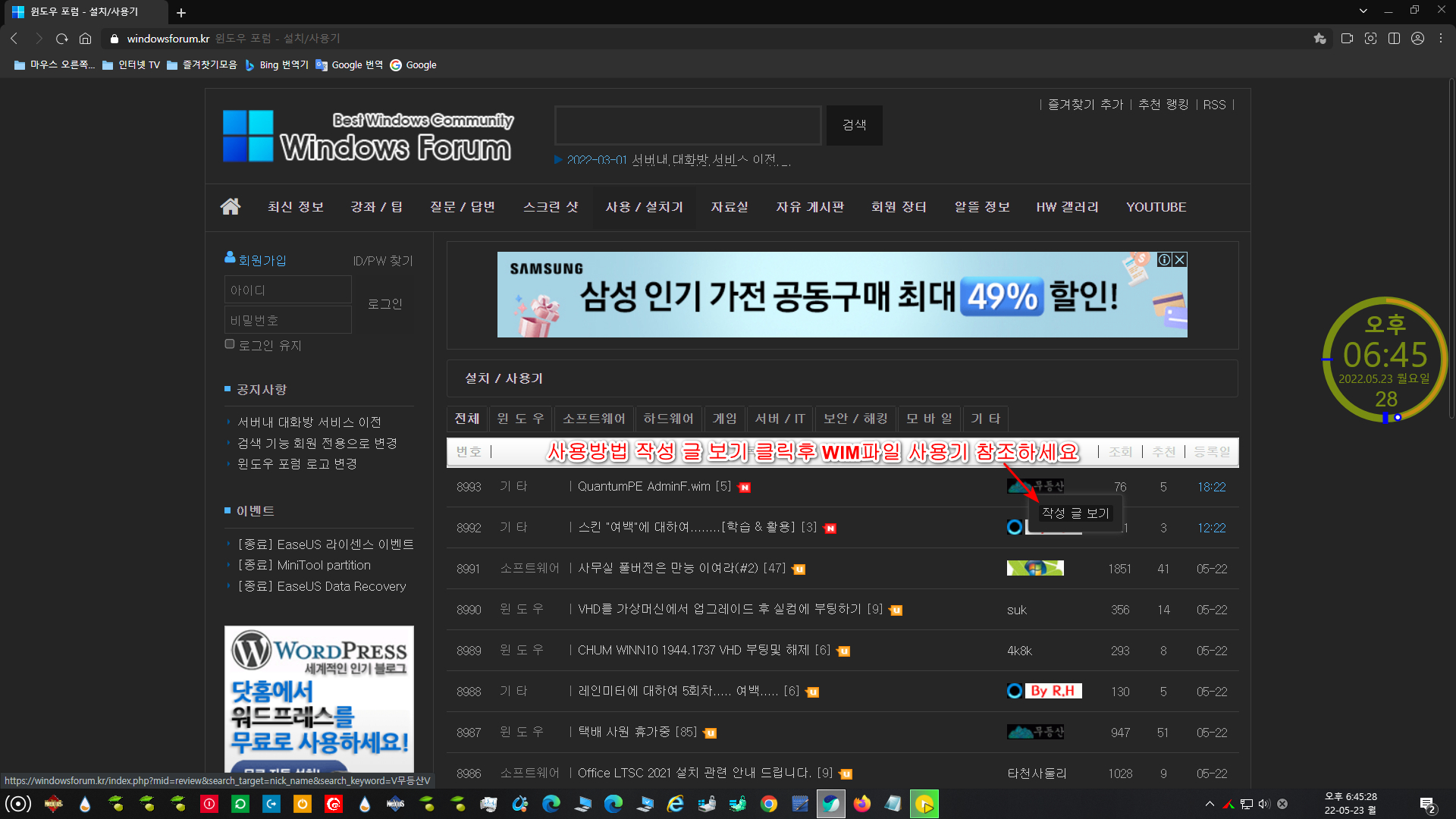
Task: Open post Office LTSC 2021 설치 관련 안내
Action: pyautogui.click(x=694, y=773)
